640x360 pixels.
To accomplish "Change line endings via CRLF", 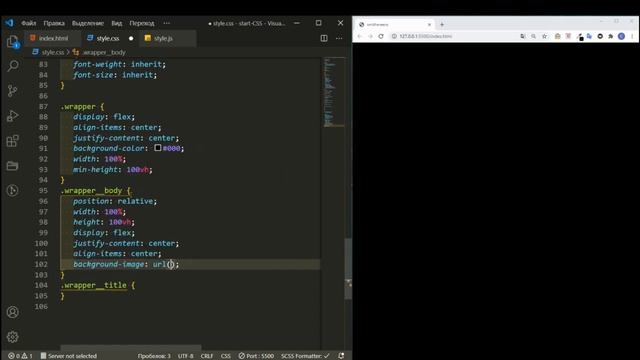I will [x=207, y=356].
